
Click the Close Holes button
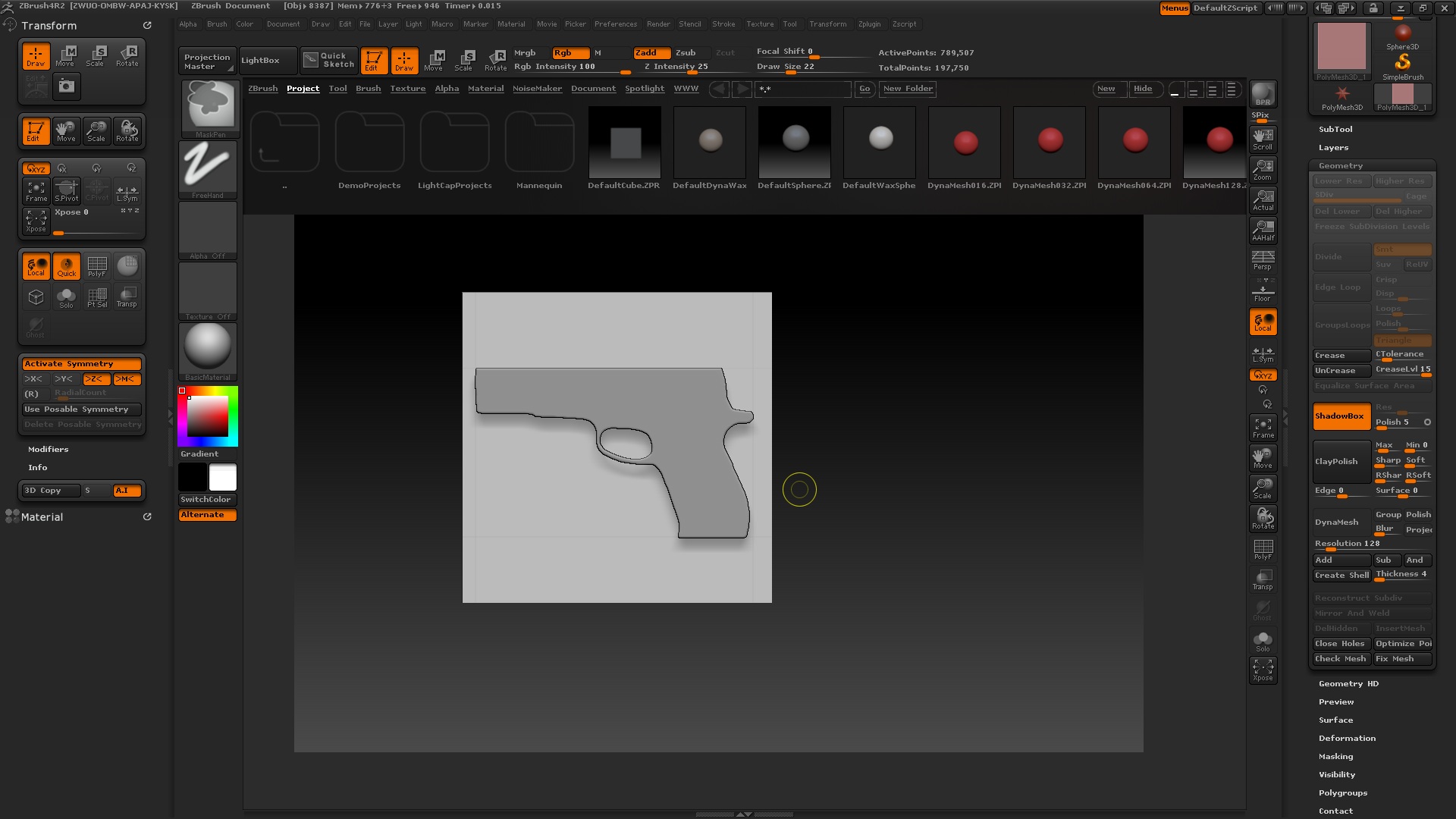1340,643
